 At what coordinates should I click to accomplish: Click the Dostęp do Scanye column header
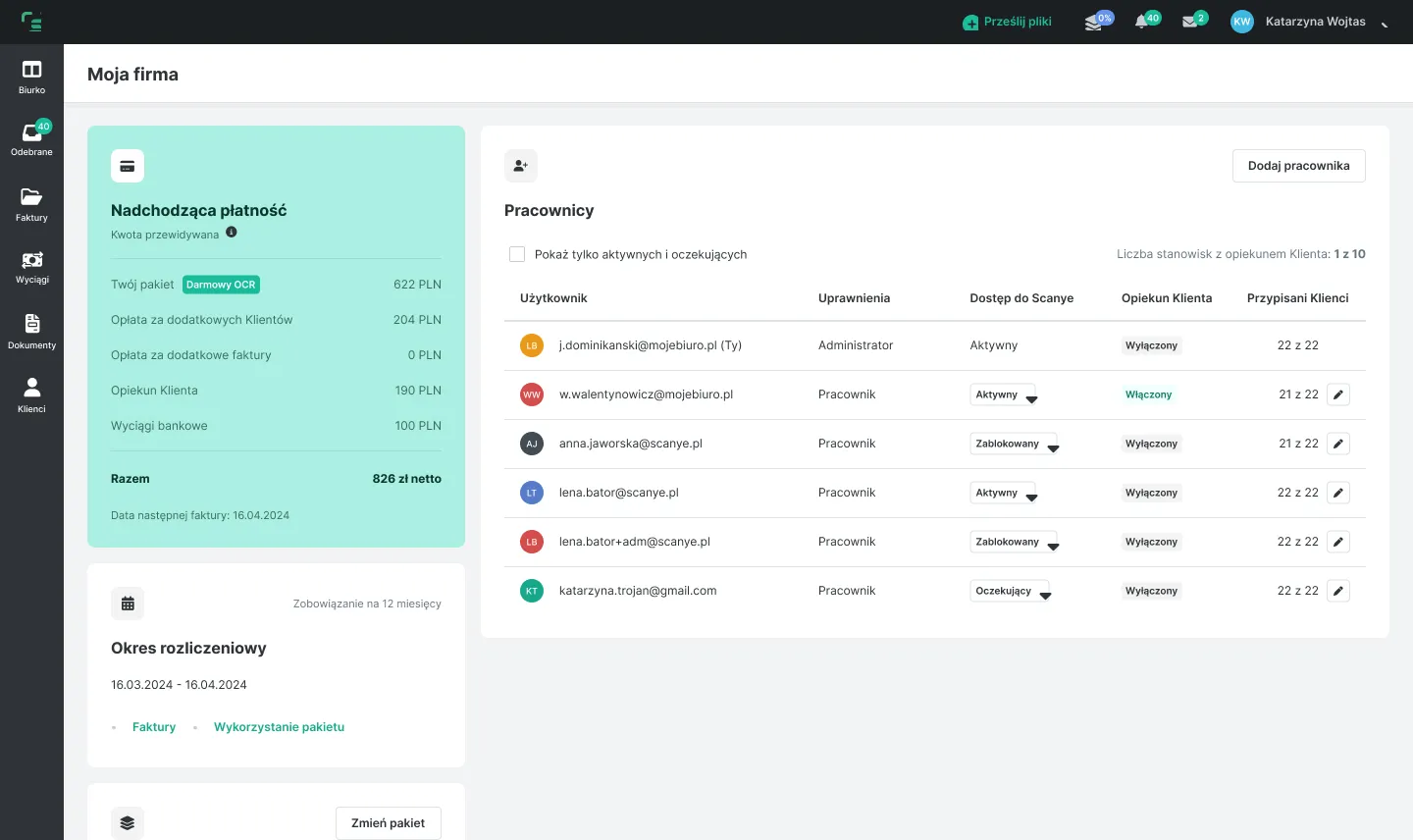pos(1021,298)
